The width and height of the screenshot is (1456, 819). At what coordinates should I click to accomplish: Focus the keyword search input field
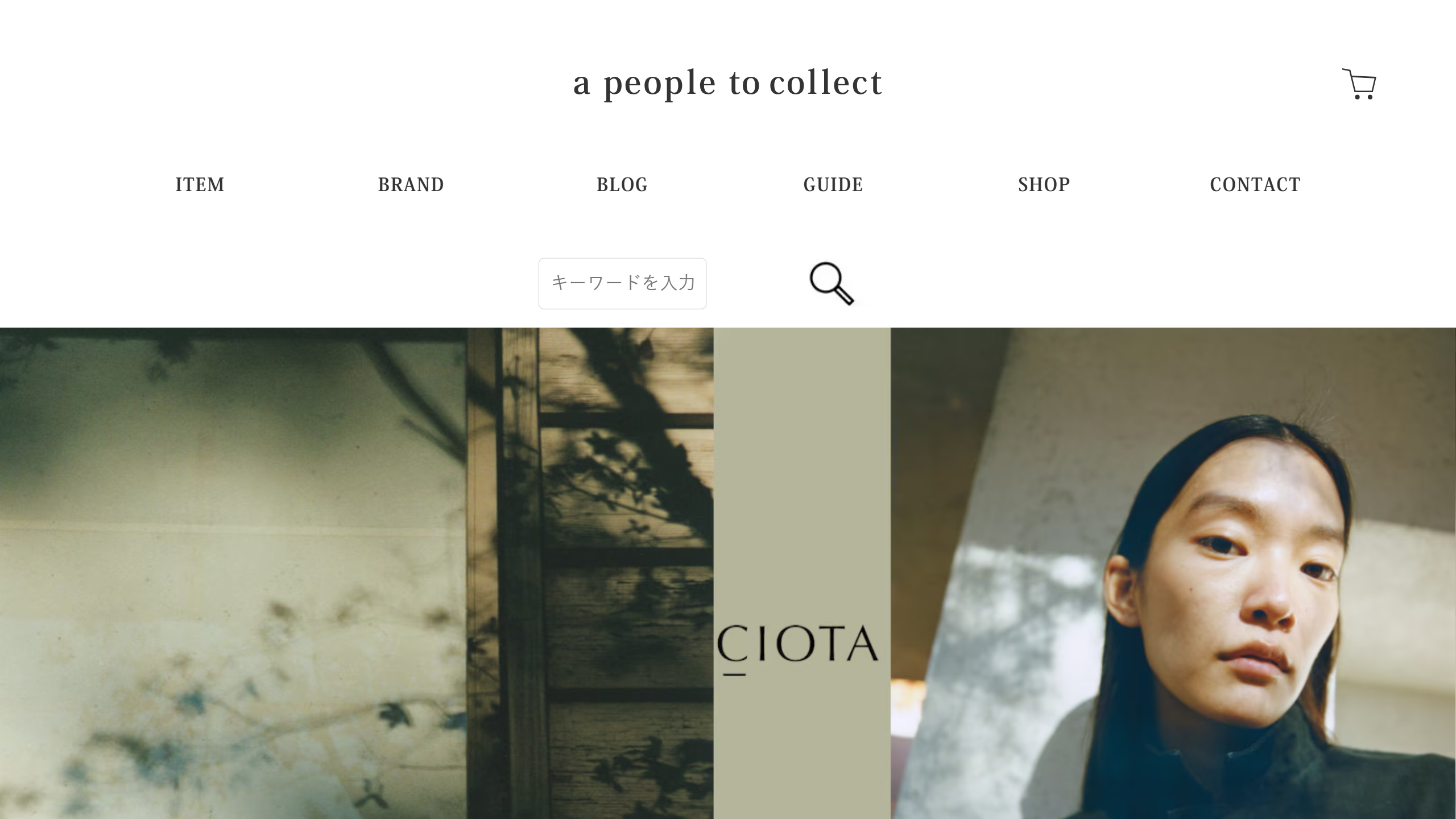pos(622,283)
